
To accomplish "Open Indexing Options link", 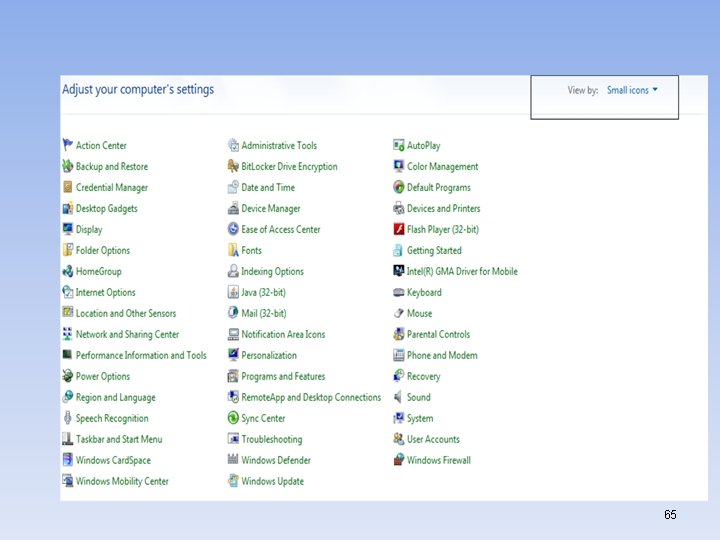I will tap(272, 271).
